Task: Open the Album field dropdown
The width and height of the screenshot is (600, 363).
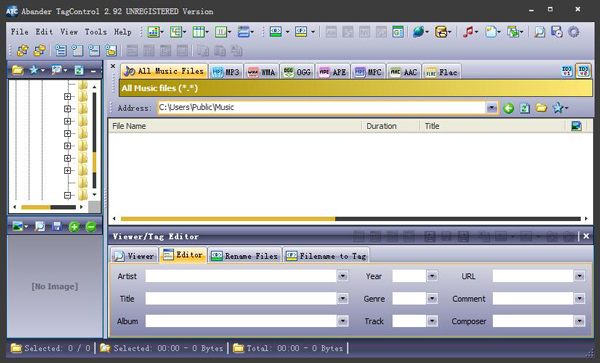Action: [342, 321]
